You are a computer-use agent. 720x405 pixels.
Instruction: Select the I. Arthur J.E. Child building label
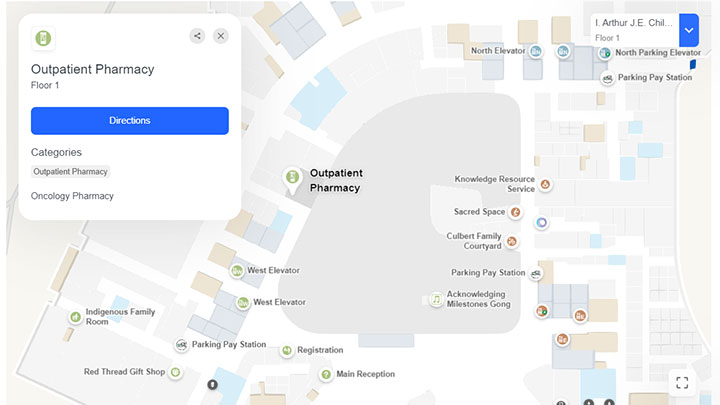[634, 23]
